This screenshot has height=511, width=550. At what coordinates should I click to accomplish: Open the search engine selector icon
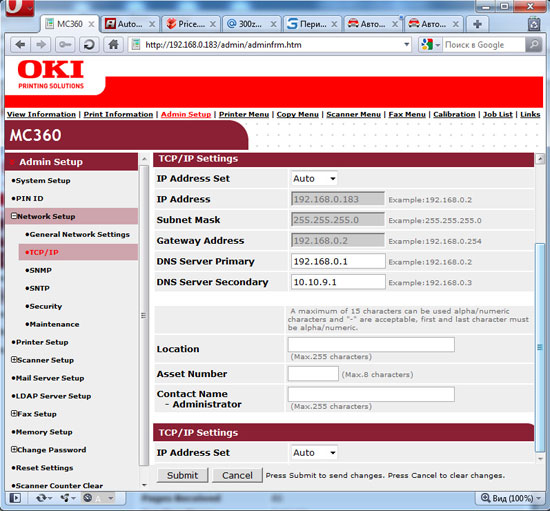point(430,45)
